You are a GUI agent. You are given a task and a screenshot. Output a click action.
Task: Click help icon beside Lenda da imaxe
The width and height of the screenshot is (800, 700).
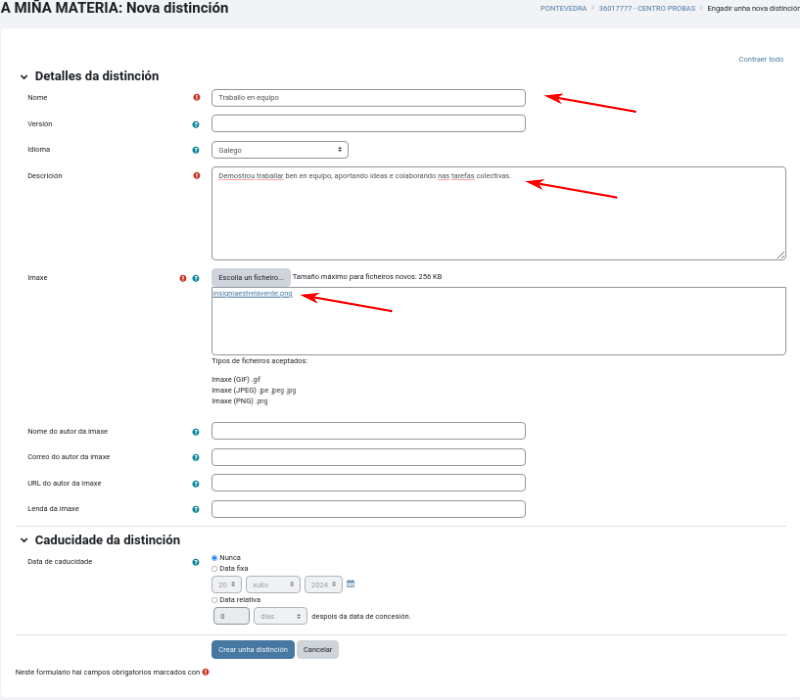point(196,509)
